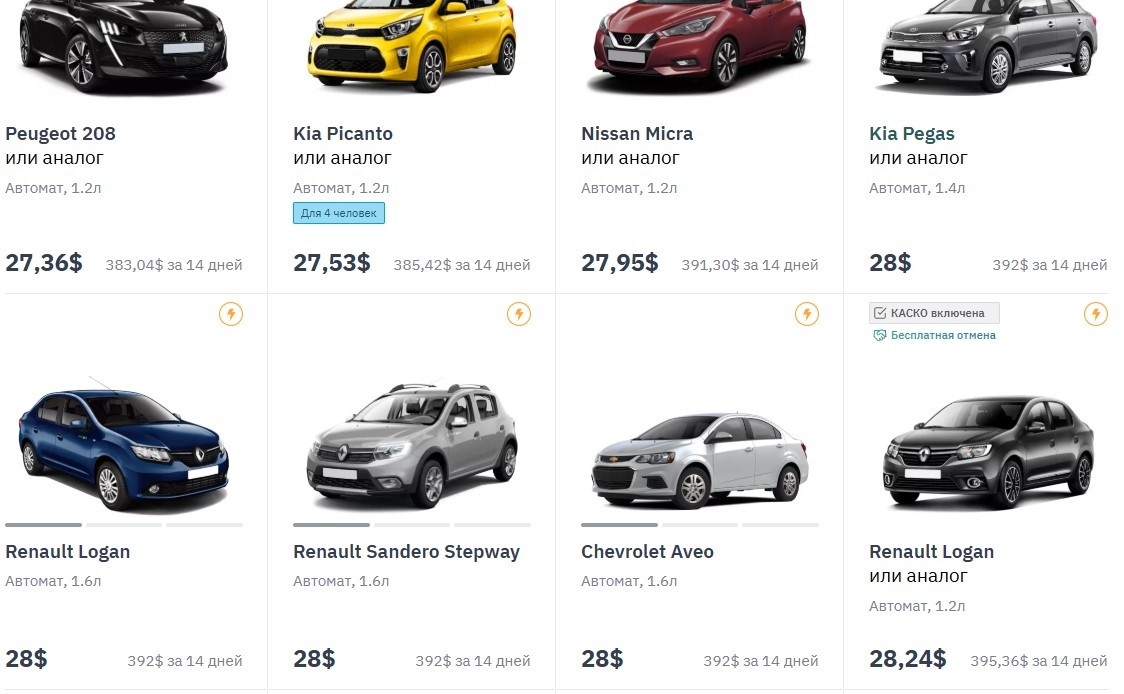Open the Peugeot 208 listing
The width and height of the screenshot is (1124, 694).
tap(60, 133)
